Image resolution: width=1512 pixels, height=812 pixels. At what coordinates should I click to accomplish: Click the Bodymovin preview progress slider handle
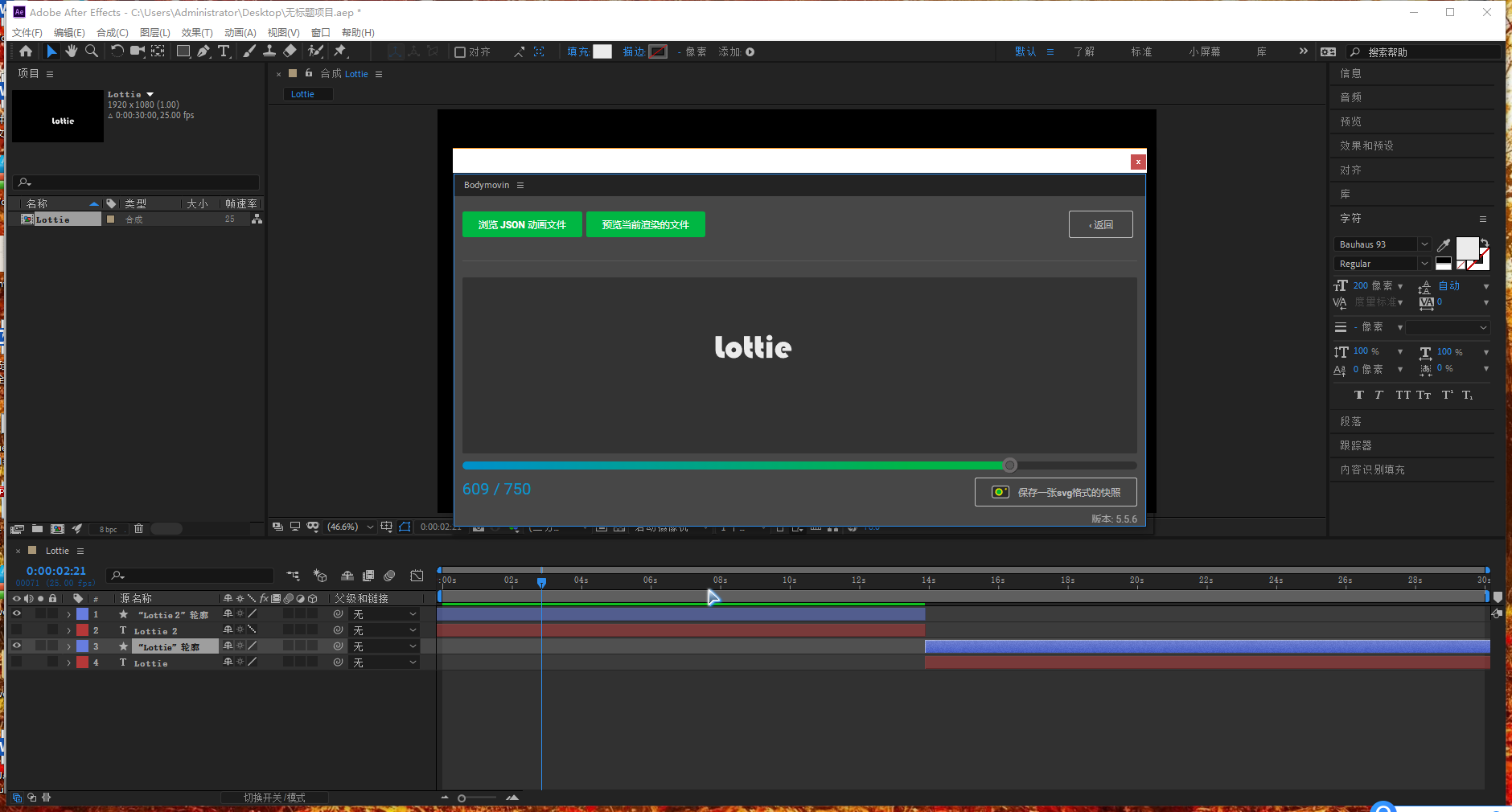point(1010,465)
